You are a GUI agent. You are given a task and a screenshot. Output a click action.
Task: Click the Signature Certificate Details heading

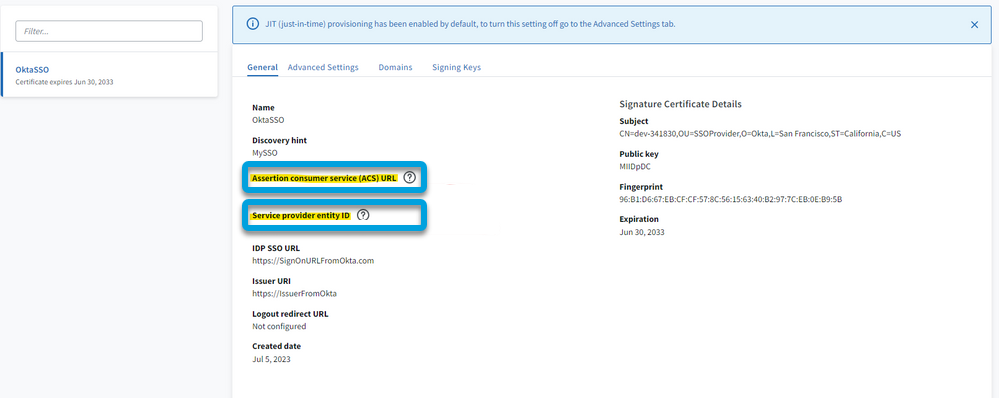pyautogui.click(x=680, y=104)
